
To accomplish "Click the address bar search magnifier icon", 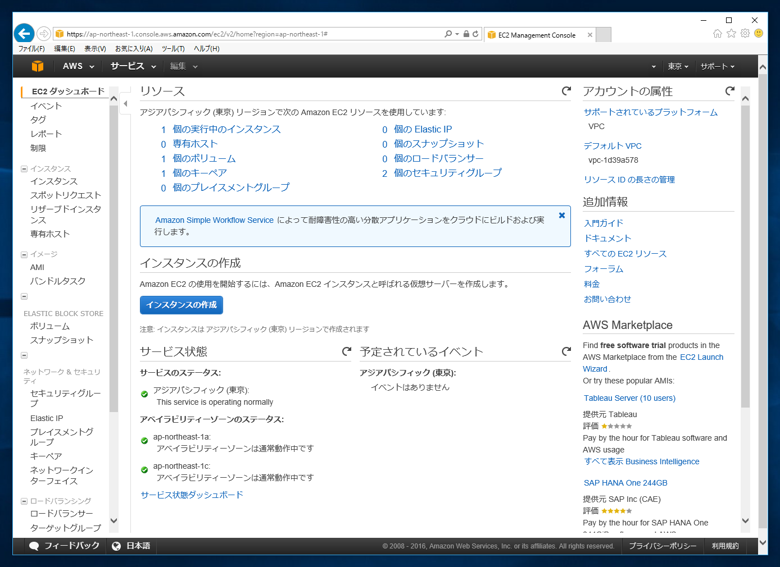I will [x=448, y=34].
